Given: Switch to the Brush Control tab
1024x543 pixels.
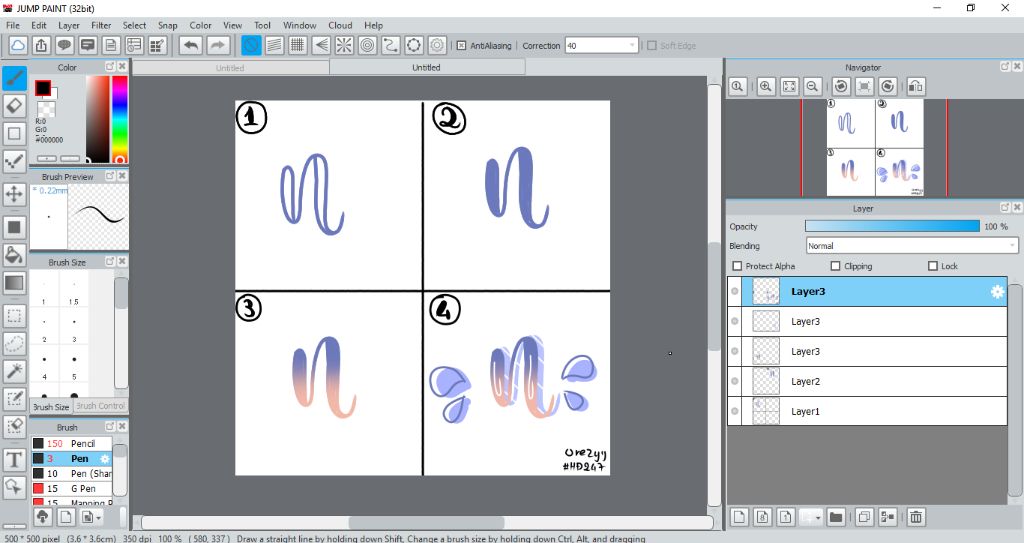Looking at the screenshot, I should tap(100, 406).
